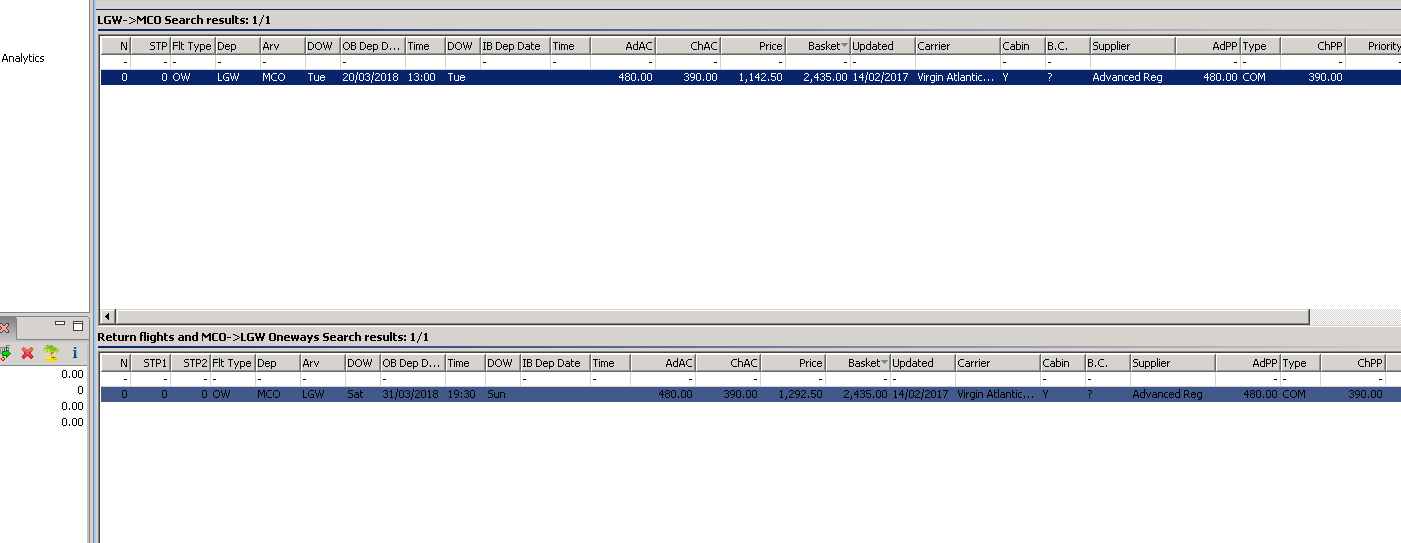The image size is (1401, 543).
Task: Click Arv header in LGW->MCO table
Action: 282,46
